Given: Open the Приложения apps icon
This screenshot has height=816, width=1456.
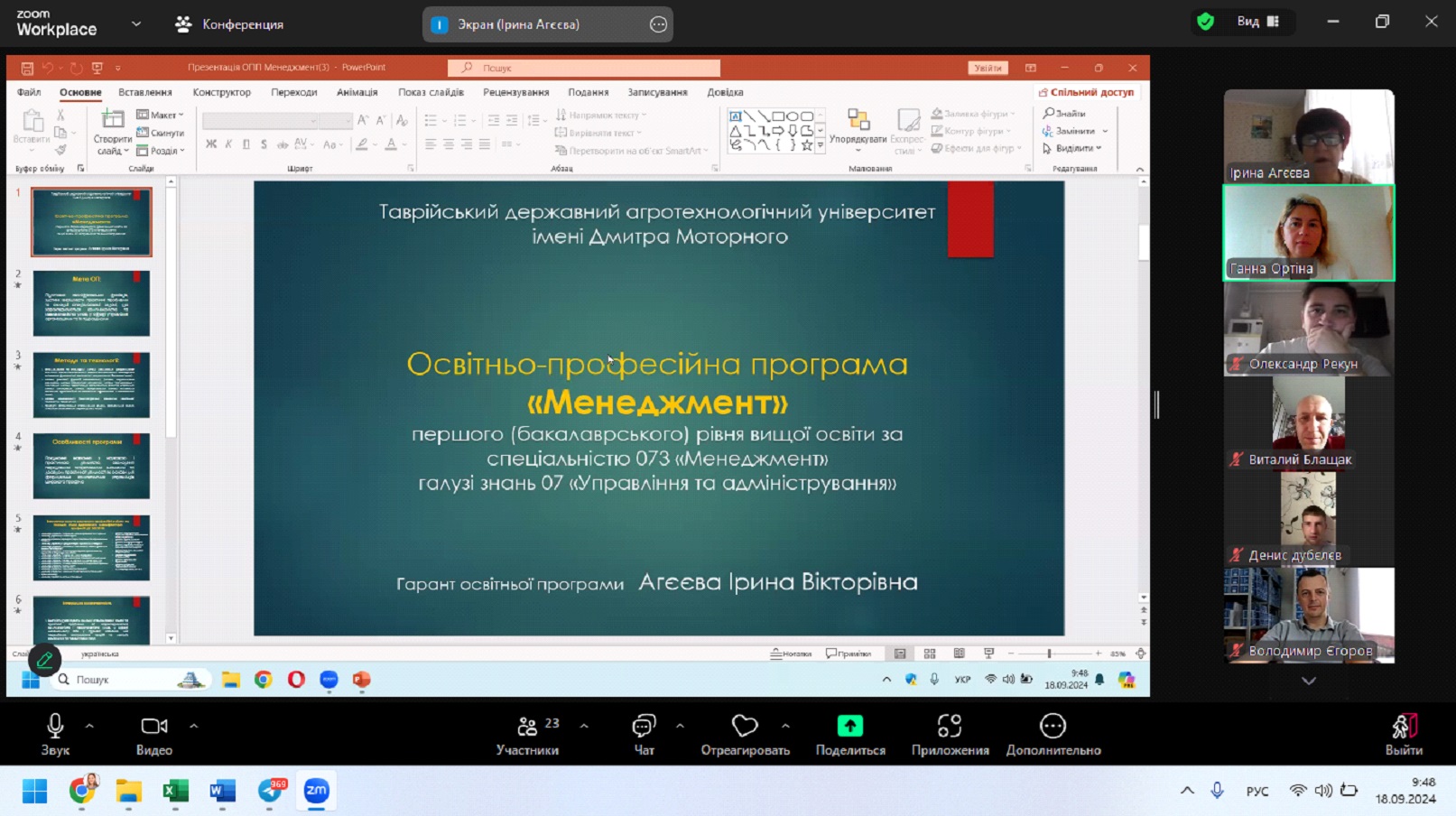Looking at the screenshot, I should (x=950, y=726).
